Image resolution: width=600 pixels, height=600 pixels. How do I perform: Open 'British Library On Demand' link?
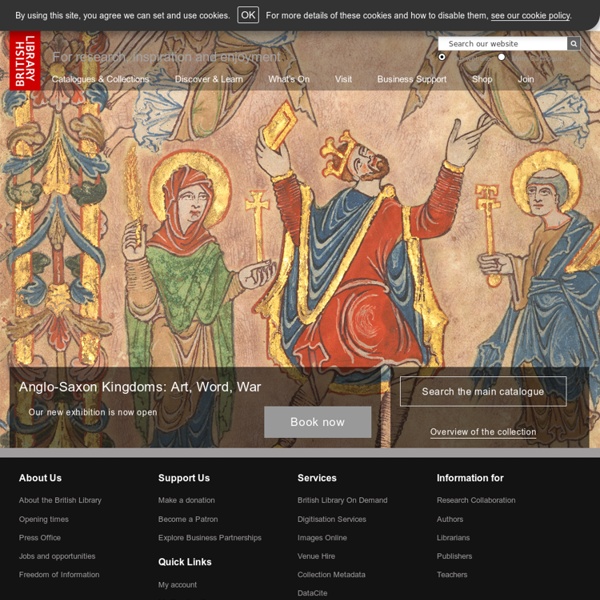click(x=342, y=500)
